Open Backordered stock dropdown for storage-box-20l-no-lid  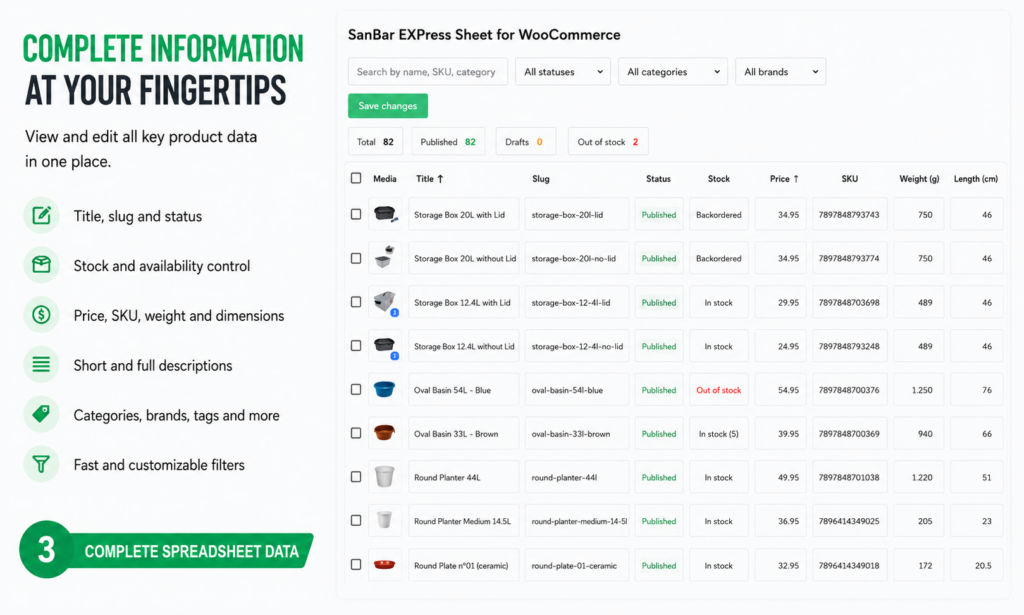[x=718, y=258]
